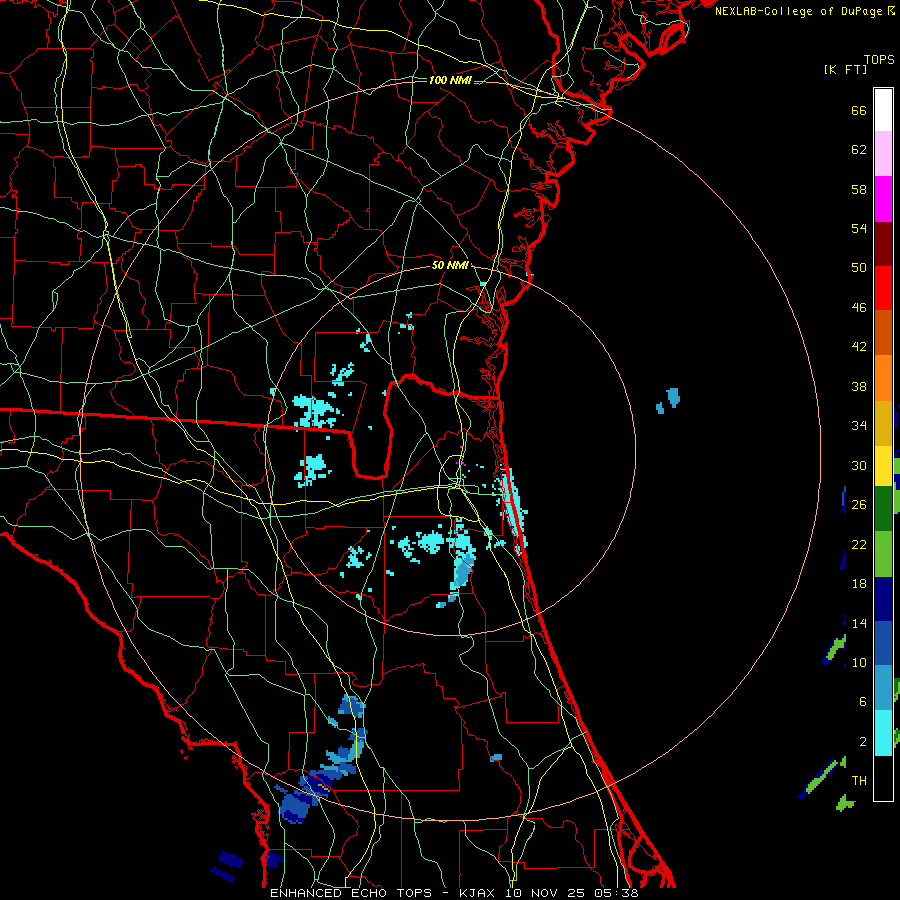Click the "KJAX" station identifier
The image size is (900, 900).
point(480,893)
